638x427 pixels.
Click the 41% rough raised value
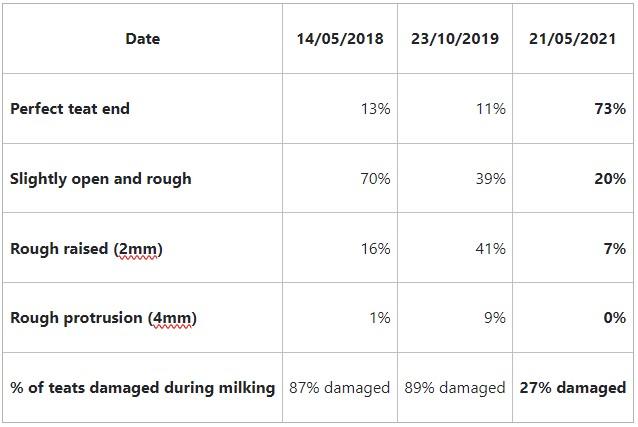click(x=490, y=249)
